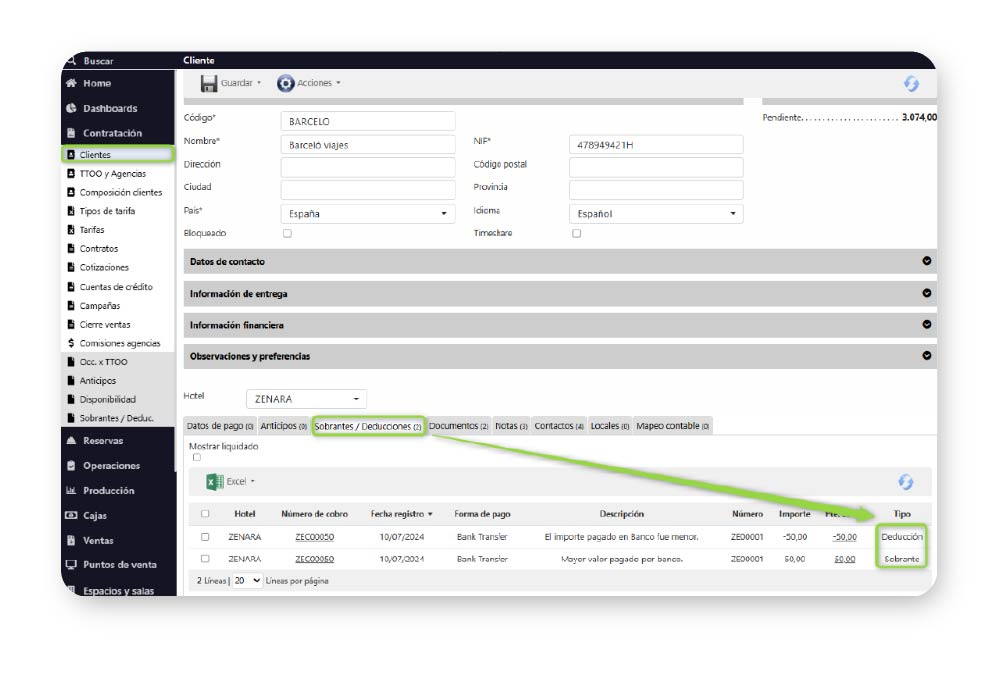1000x673 pixels.
Task: Click the Excel export icon
Action: coord(214,482)
